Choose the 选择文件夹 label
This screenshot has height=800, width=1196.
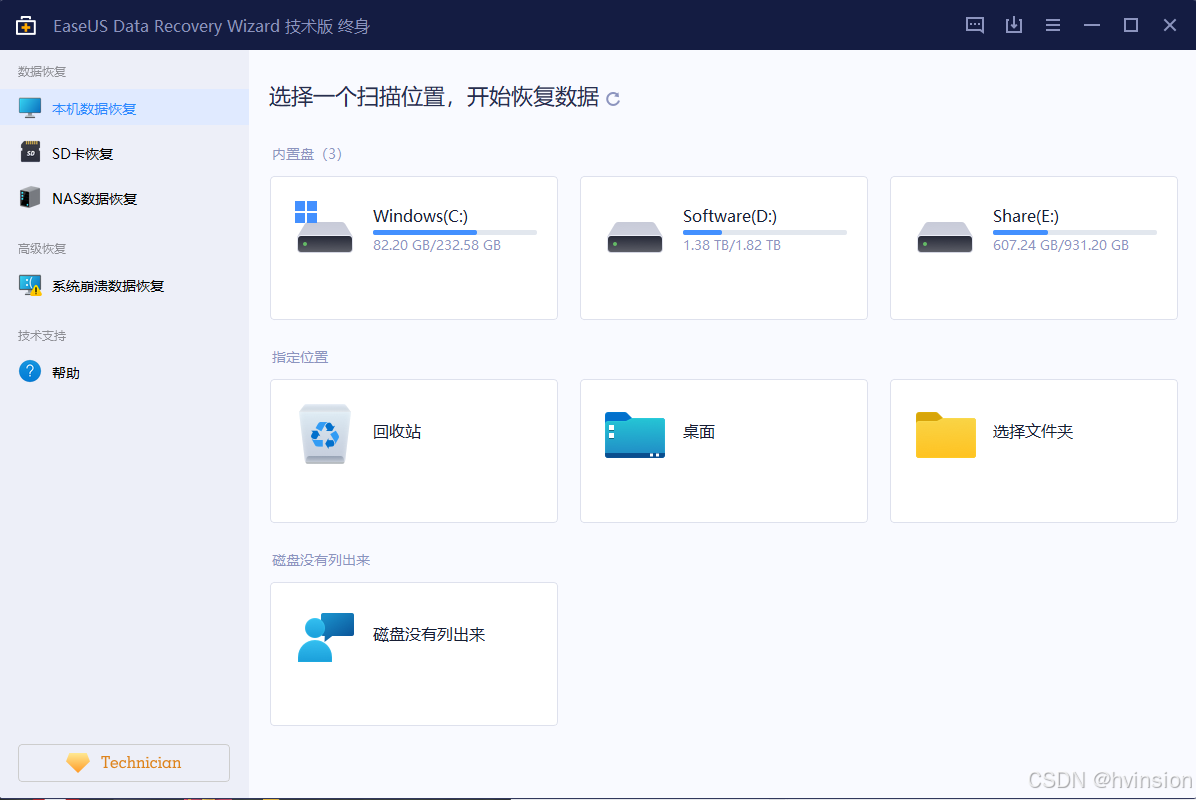pyautogui.click(x=1033, y=432)
